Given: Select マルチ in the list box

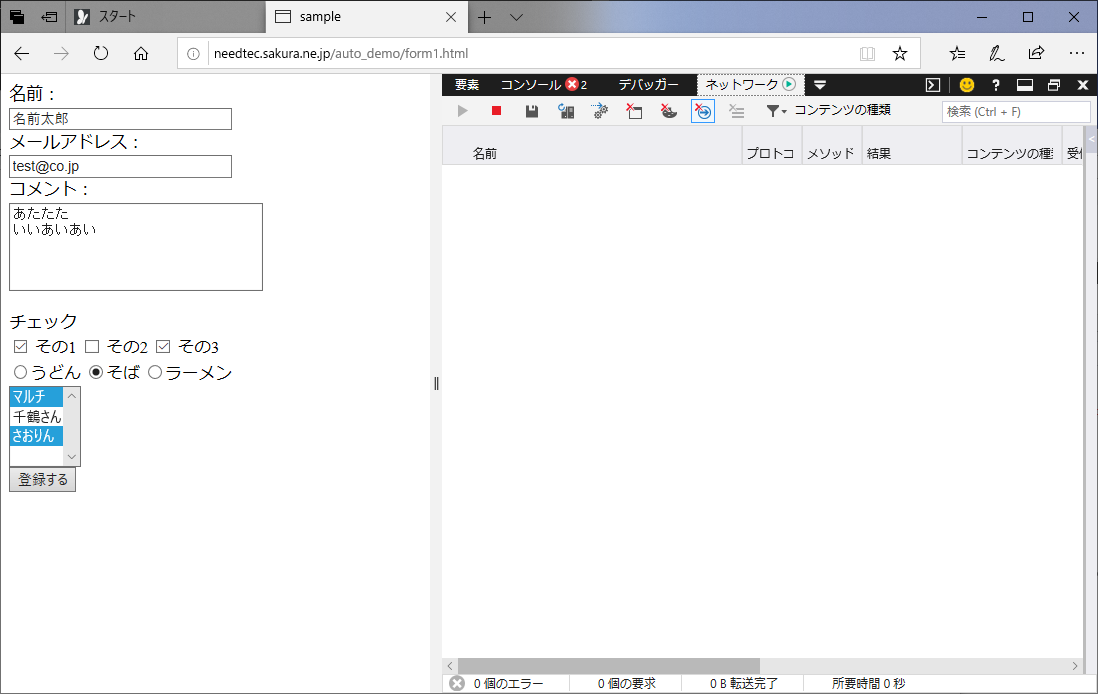Looking at the screenshot, I should 36,396.
